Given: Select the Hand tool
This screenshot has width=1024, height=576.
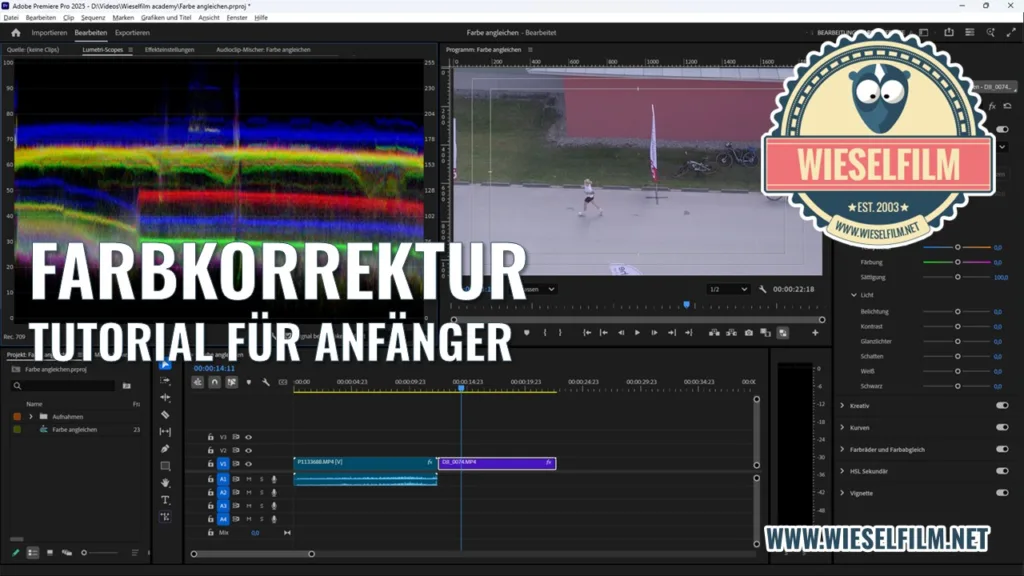Looking at the screenshot, I should [164, 483].
